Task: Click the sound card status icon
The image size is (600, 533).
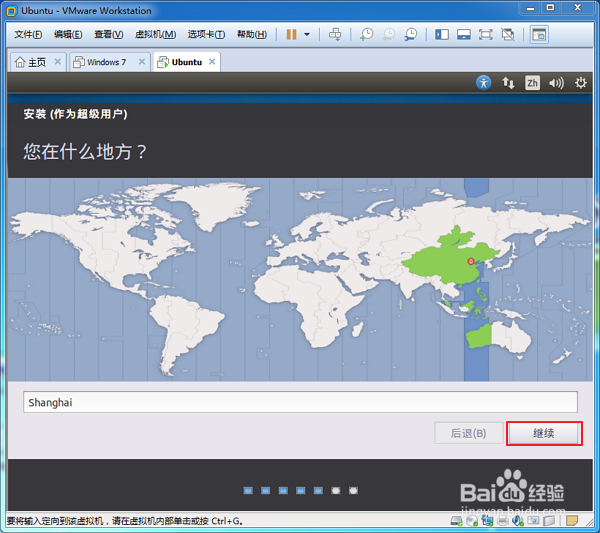Action: (x=517, y=521)
